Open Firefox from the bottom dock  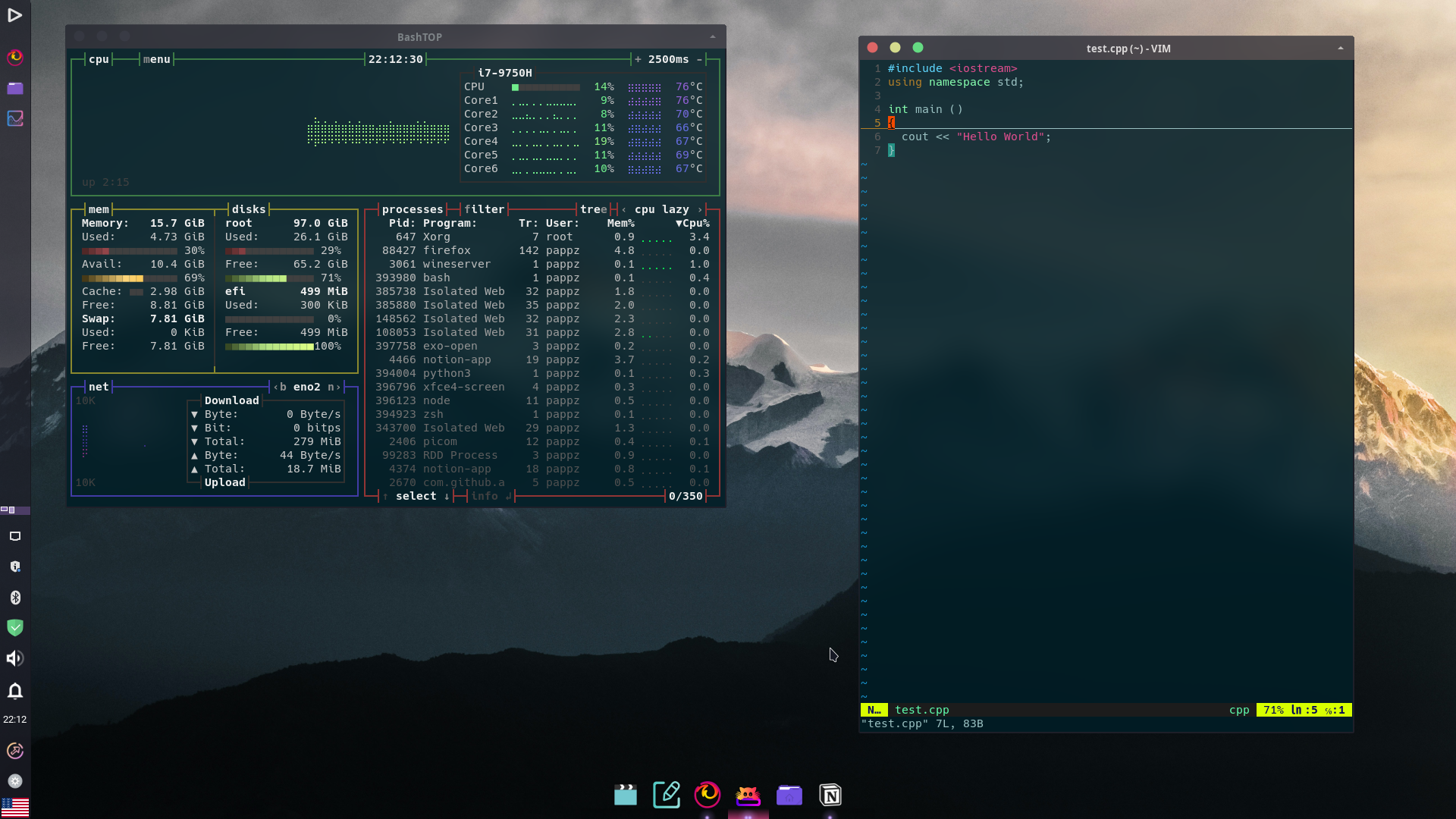coord(707,794)
